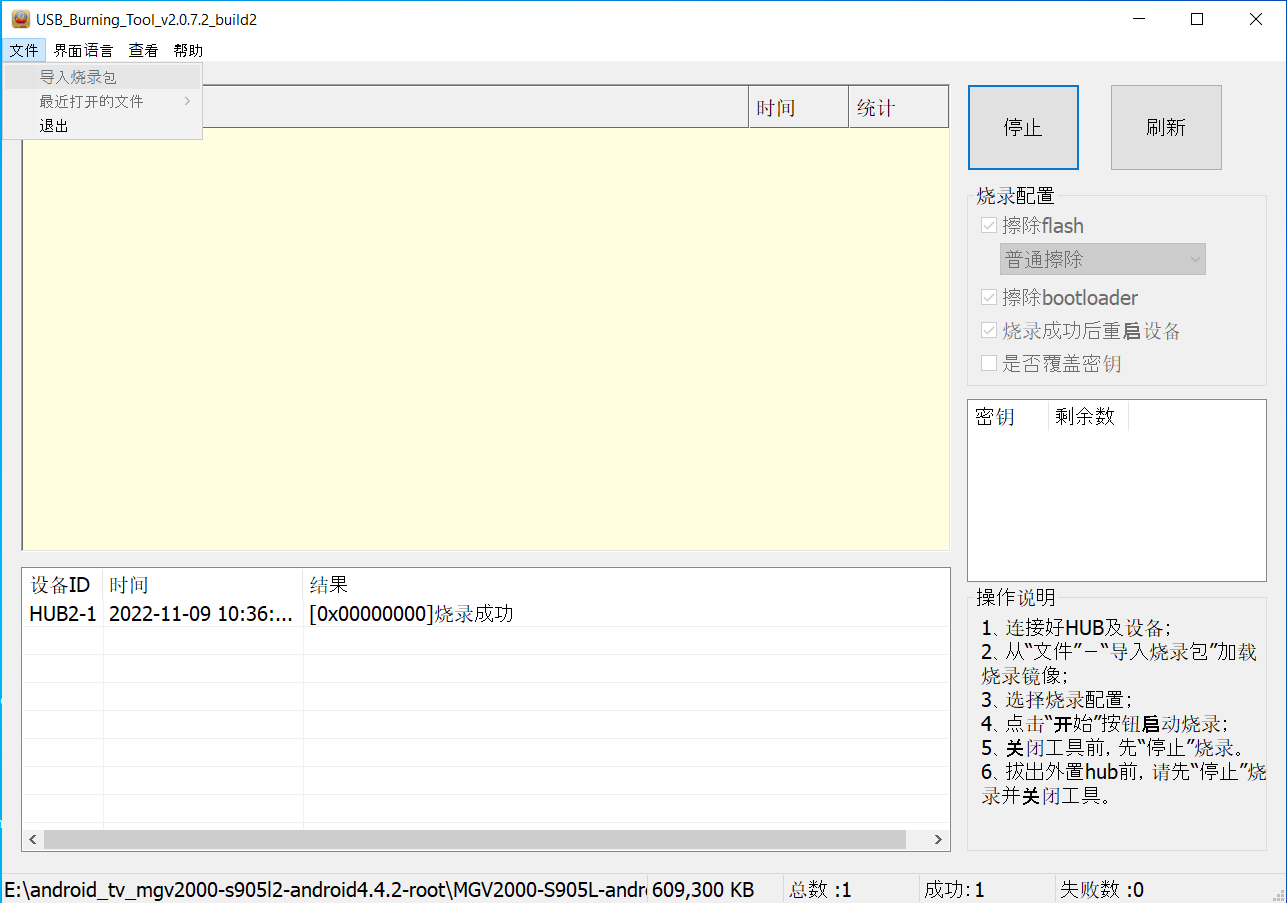This screenshot has width=1287, height=903.
Task: Open the 查看 menu
Action: 143,50
